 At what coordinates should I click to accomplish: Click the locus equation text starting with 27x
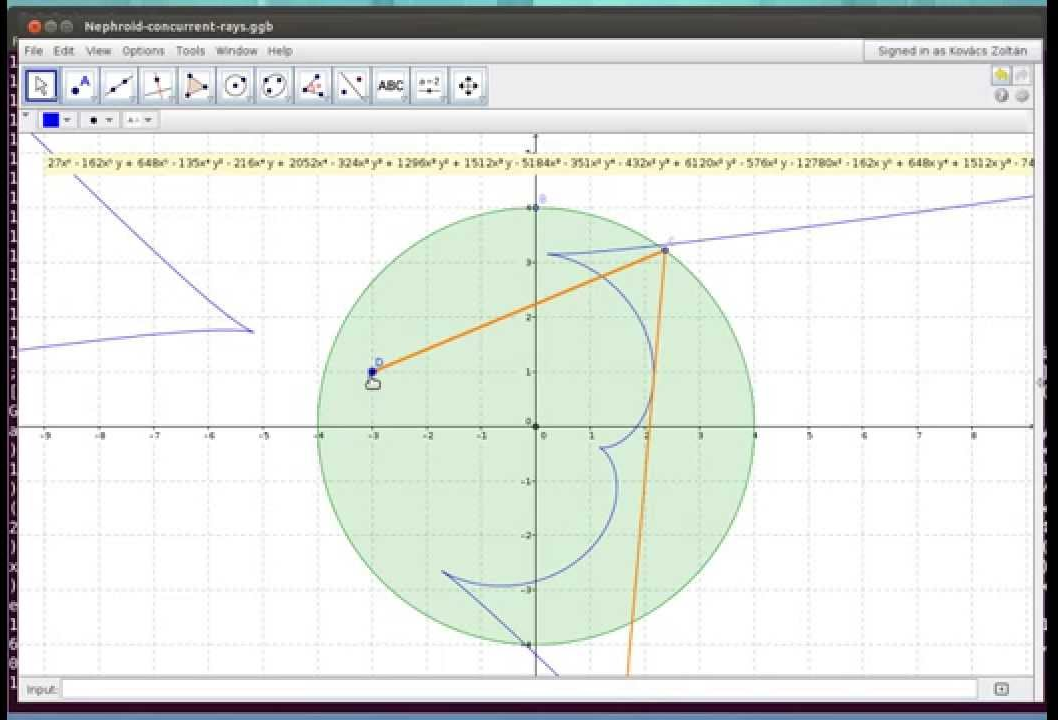[x=538, y=163]
